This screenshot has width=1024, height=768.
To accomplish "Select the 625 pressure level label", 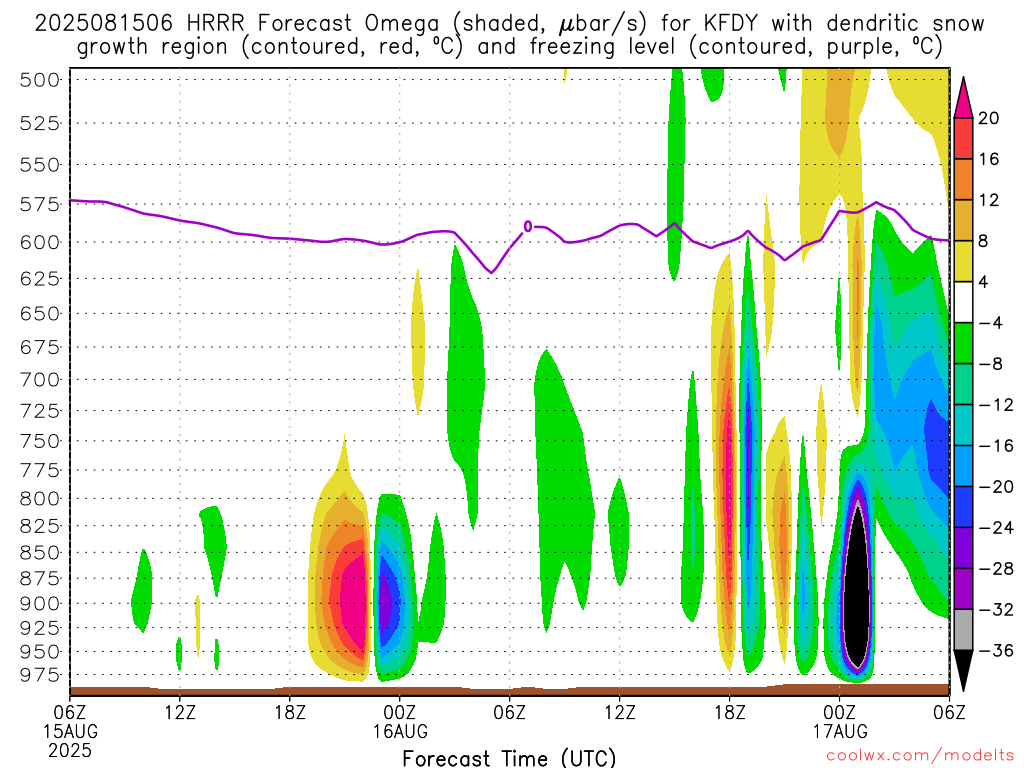I will pyautogui.click(x=40, y=279).
